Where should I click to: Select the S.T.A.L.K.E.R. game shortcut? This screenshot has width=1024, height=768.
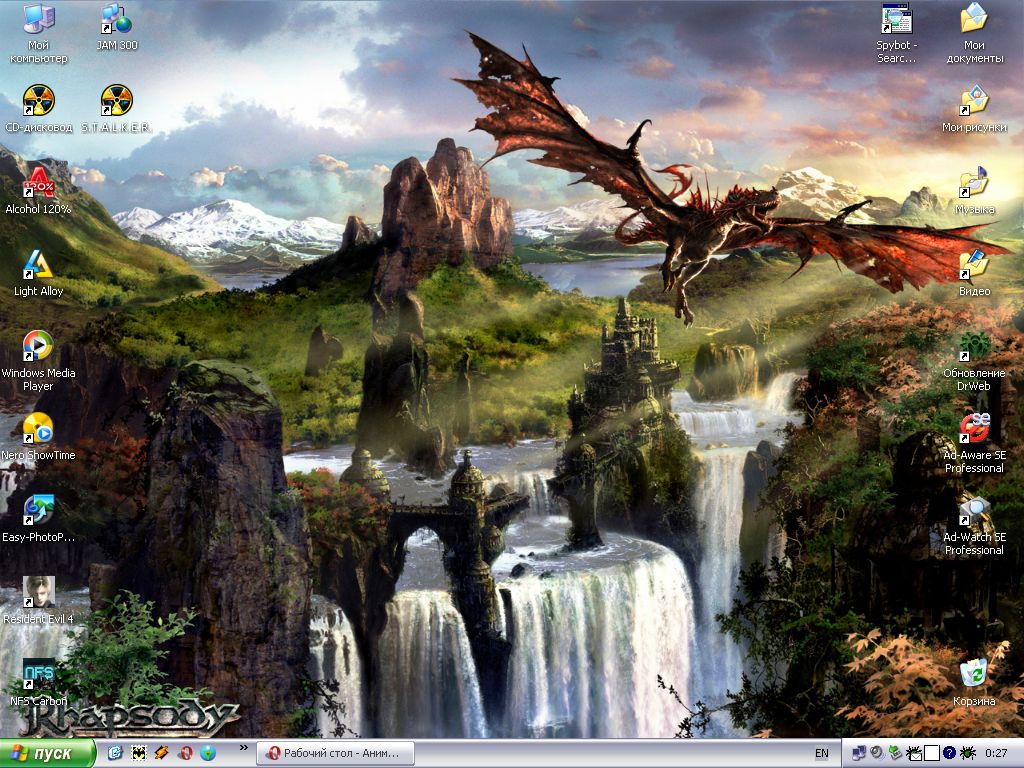[x=117, y=109]
